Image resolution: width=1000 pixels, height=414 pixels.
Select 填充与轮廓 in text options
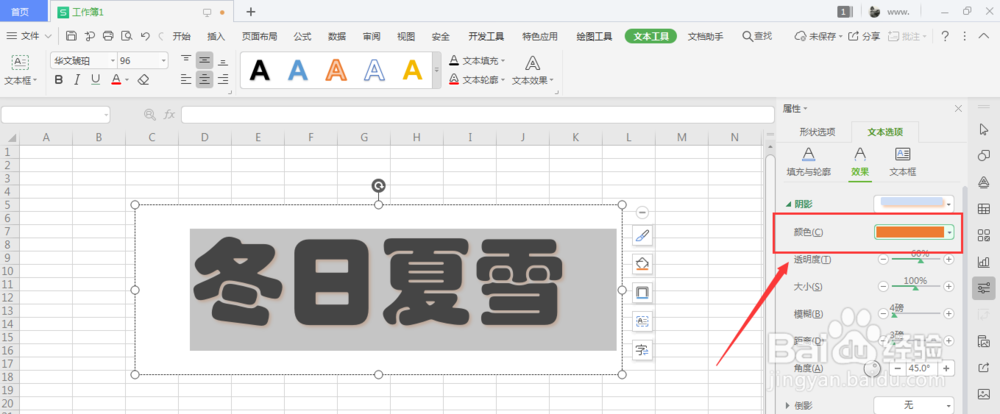[809, 161]
